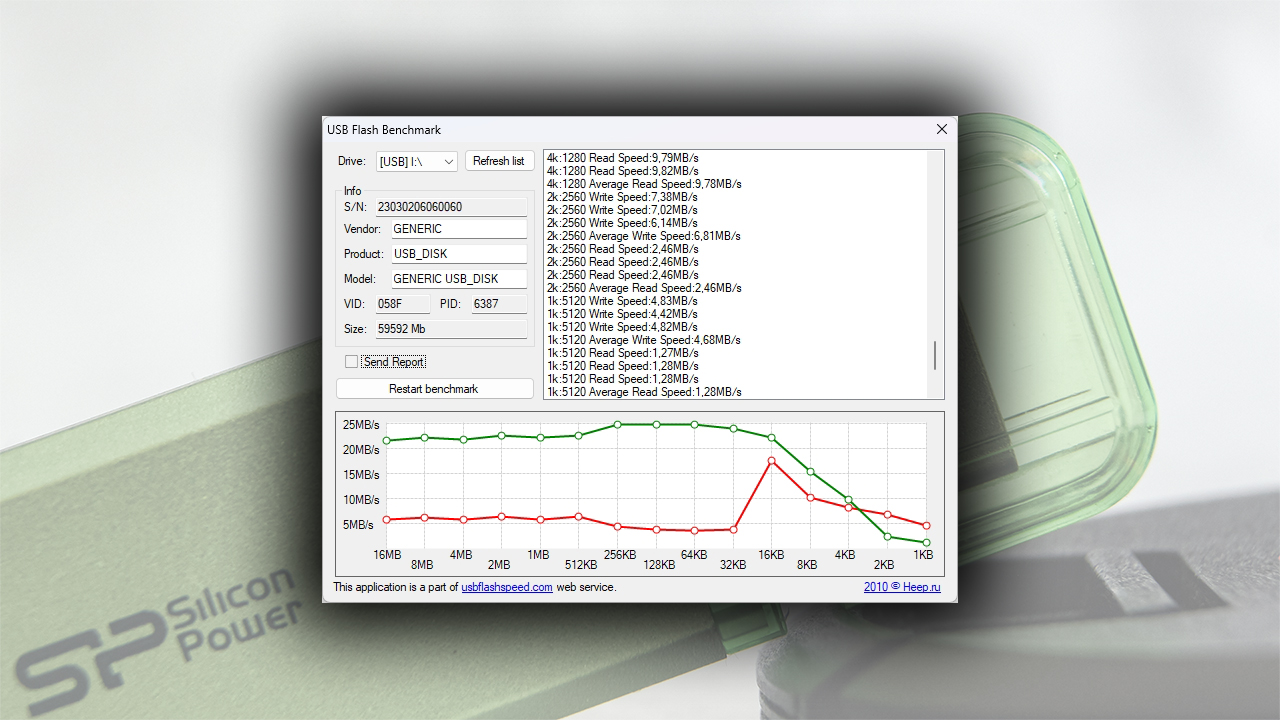This screenshot has height=720, width=1280.
Task: Select line '2k:2560 Write Speed:7,38MB/s'
Action: pyautogui.click(x=622, y=197)
